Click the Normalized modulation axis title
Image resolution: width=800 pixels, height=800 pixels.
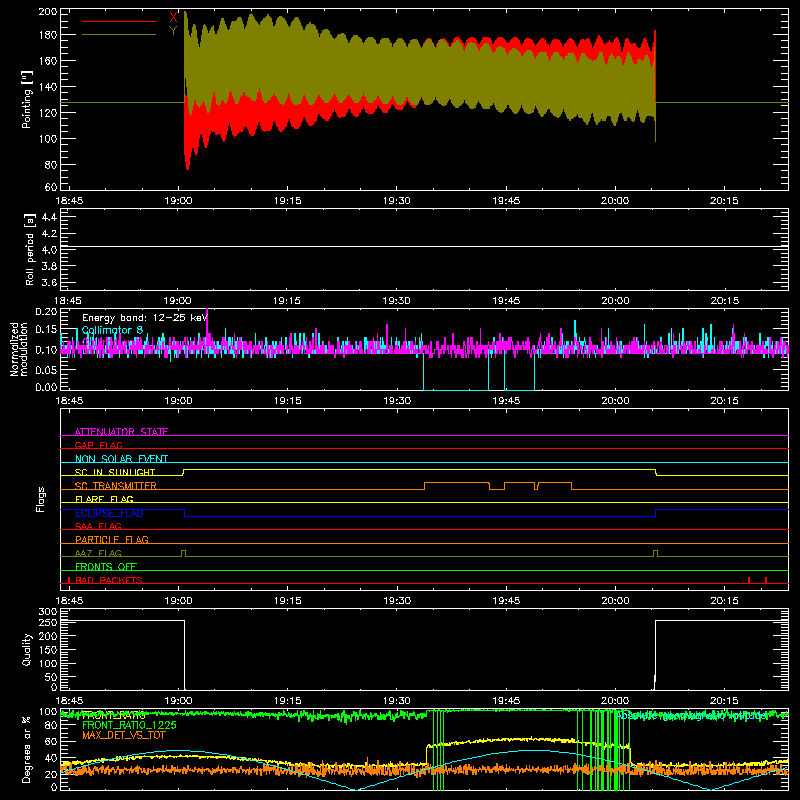(18, 349)
